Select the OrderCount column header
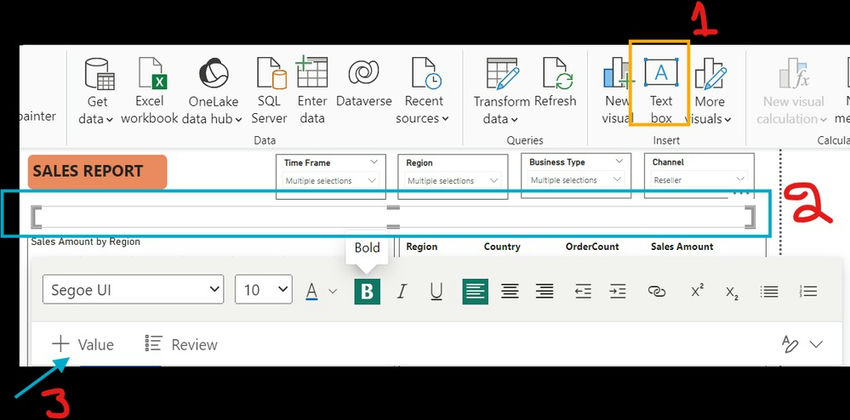Screen dimensions: 850x420 (592, 247)
